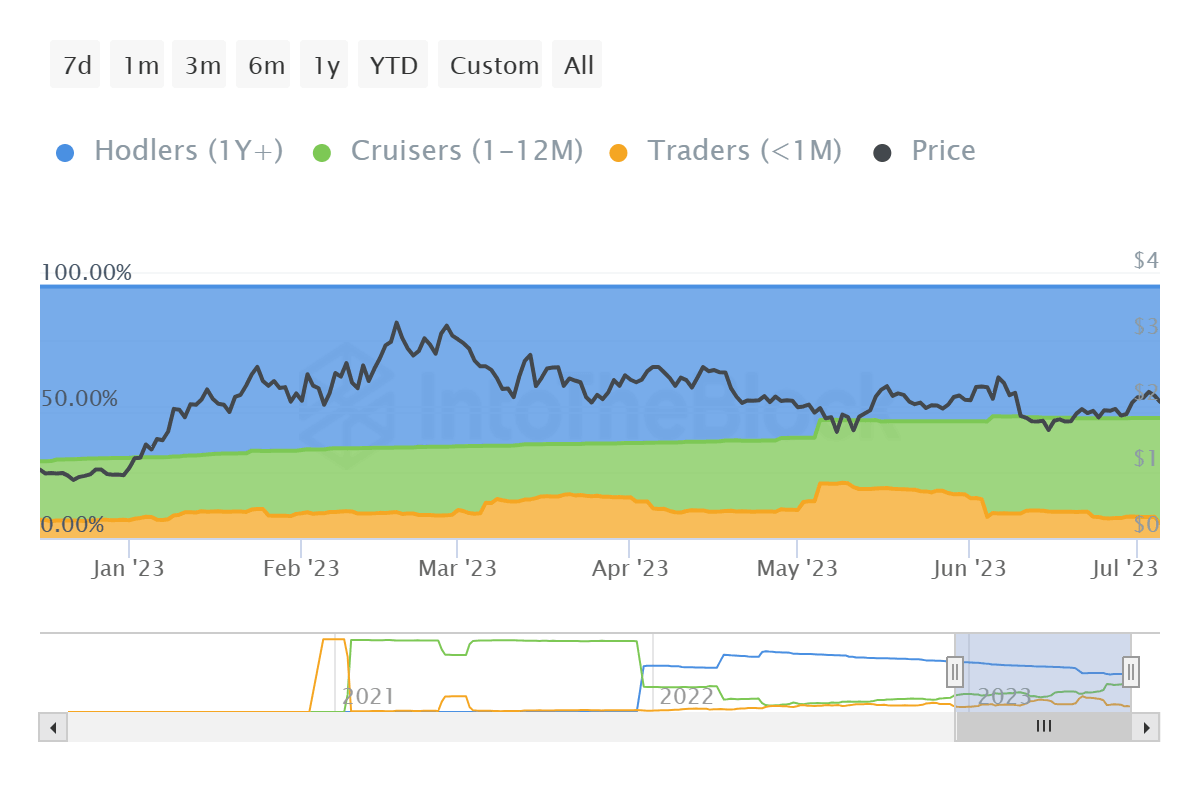The width and height of the screenshot is (1200, 800).
Task: Click the left navigator range handle
Action: (955, 671)
